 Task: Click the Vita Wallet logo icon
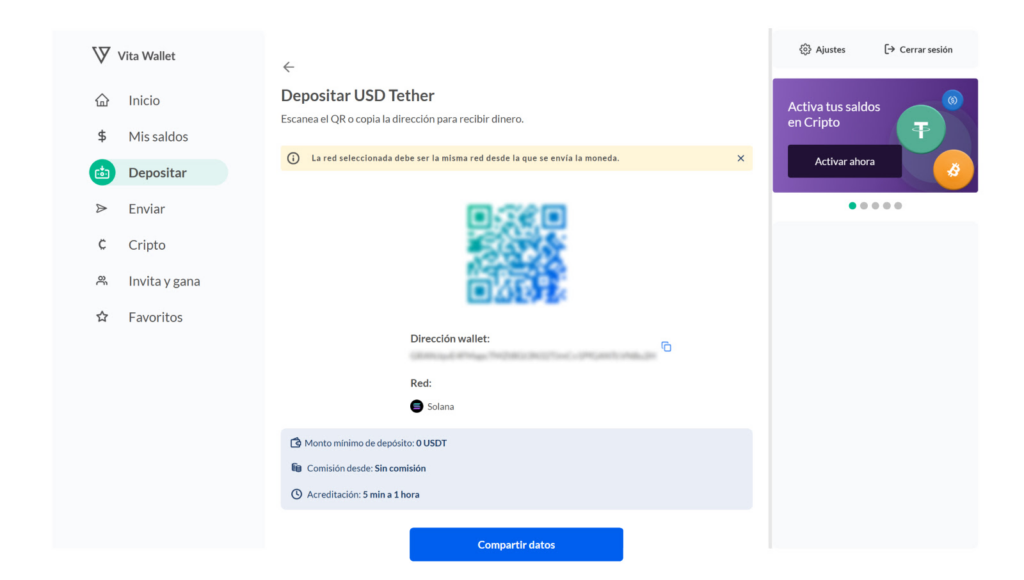(101, 55)
